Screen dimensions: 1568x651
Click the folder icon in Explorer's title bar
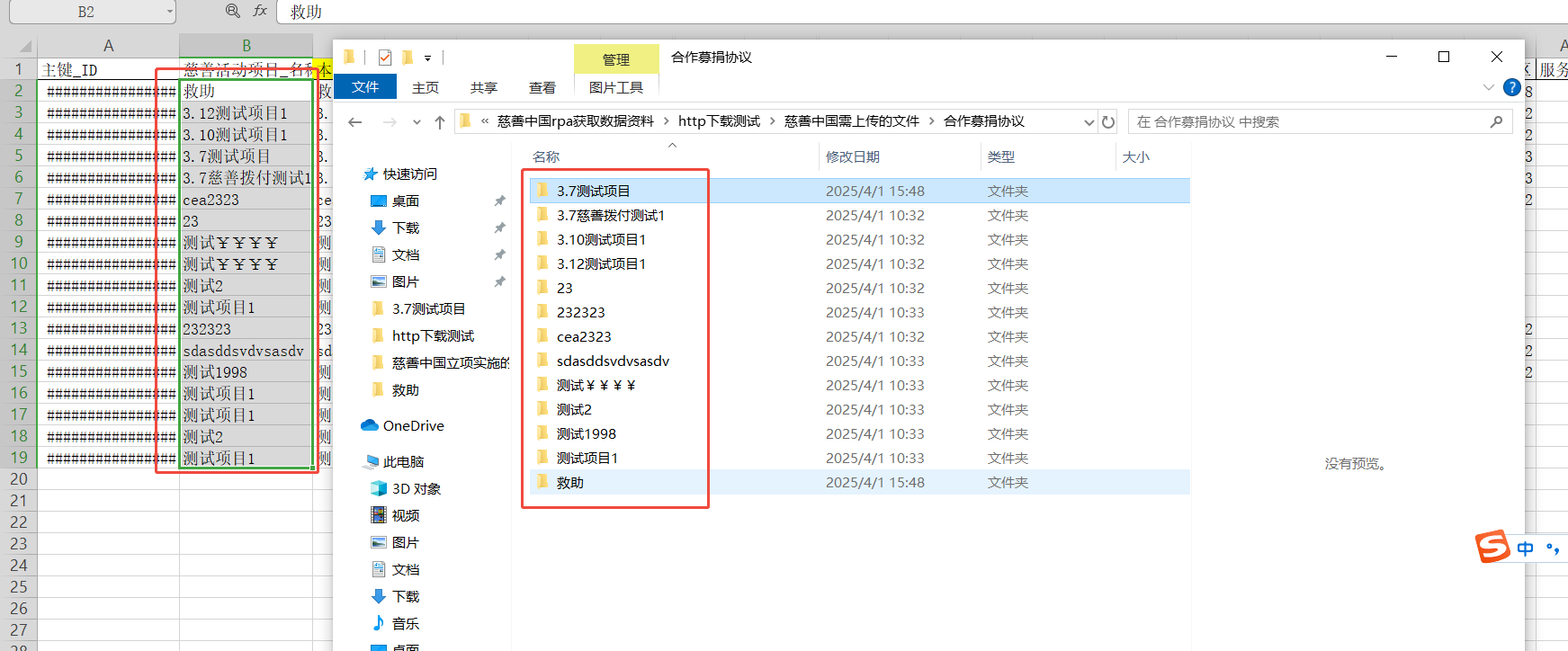[x=349, y=58]
